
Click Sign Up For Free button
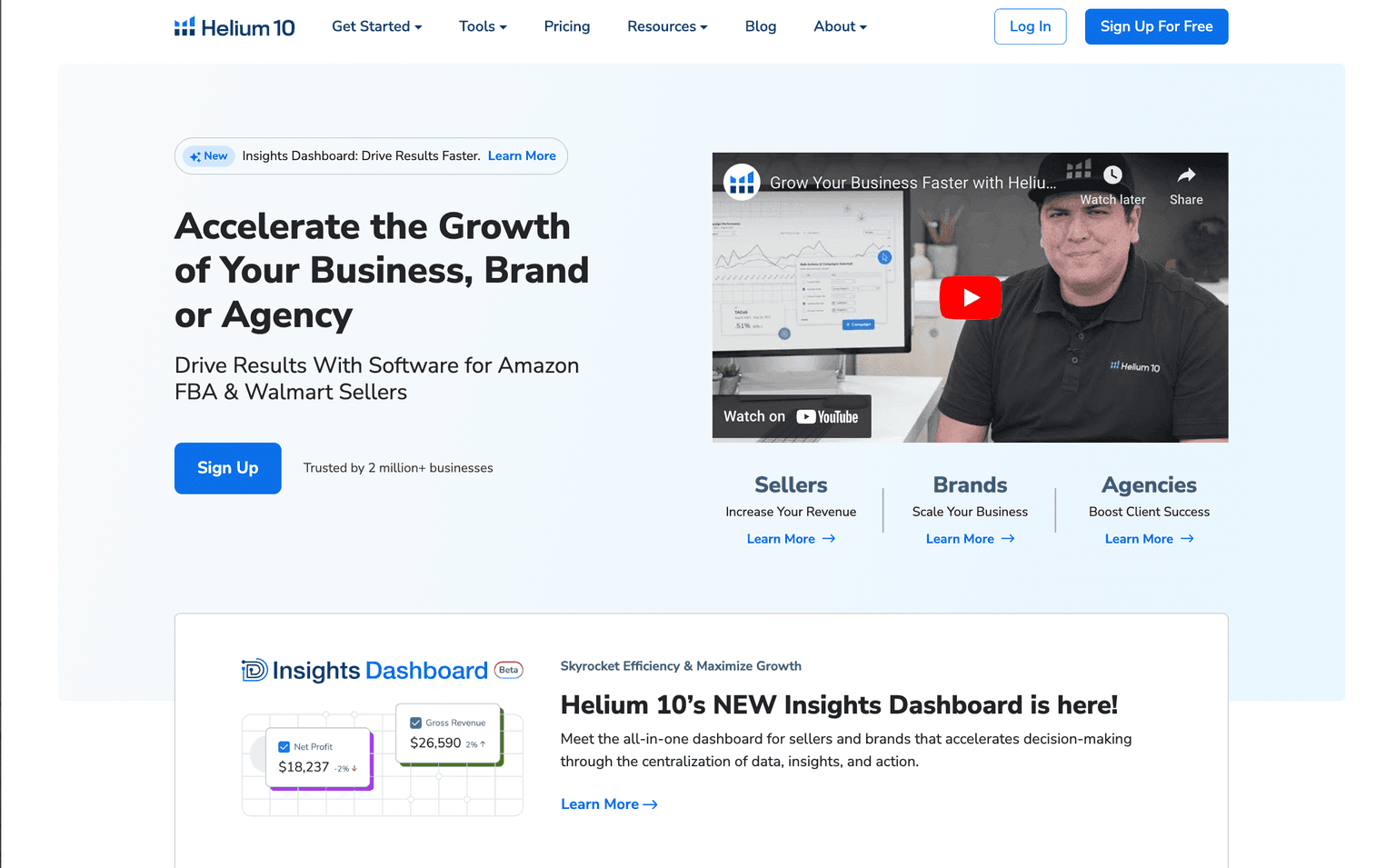(1156, 26)
